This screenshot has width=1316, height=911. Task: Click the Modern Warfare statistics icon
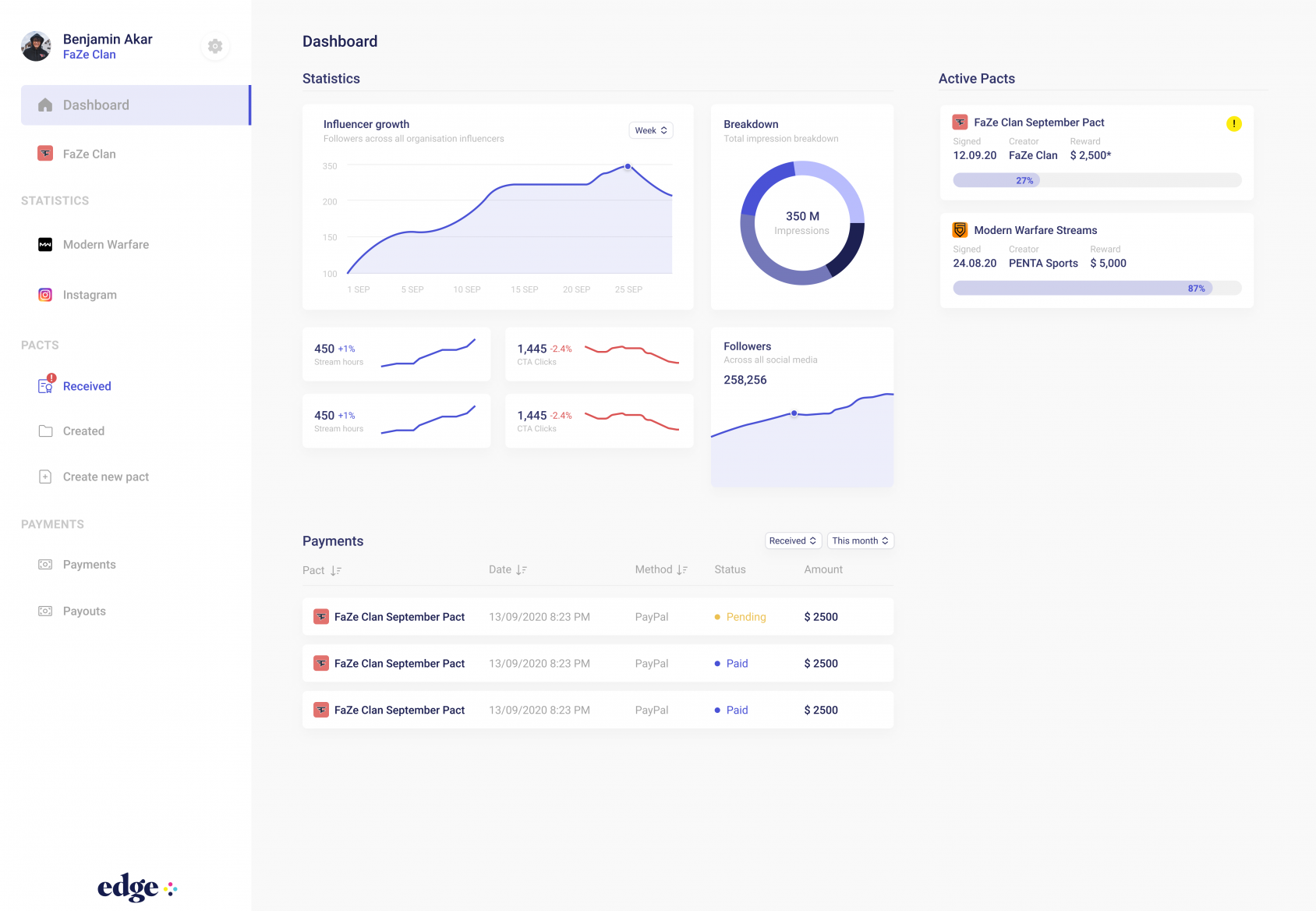[44, 244]
